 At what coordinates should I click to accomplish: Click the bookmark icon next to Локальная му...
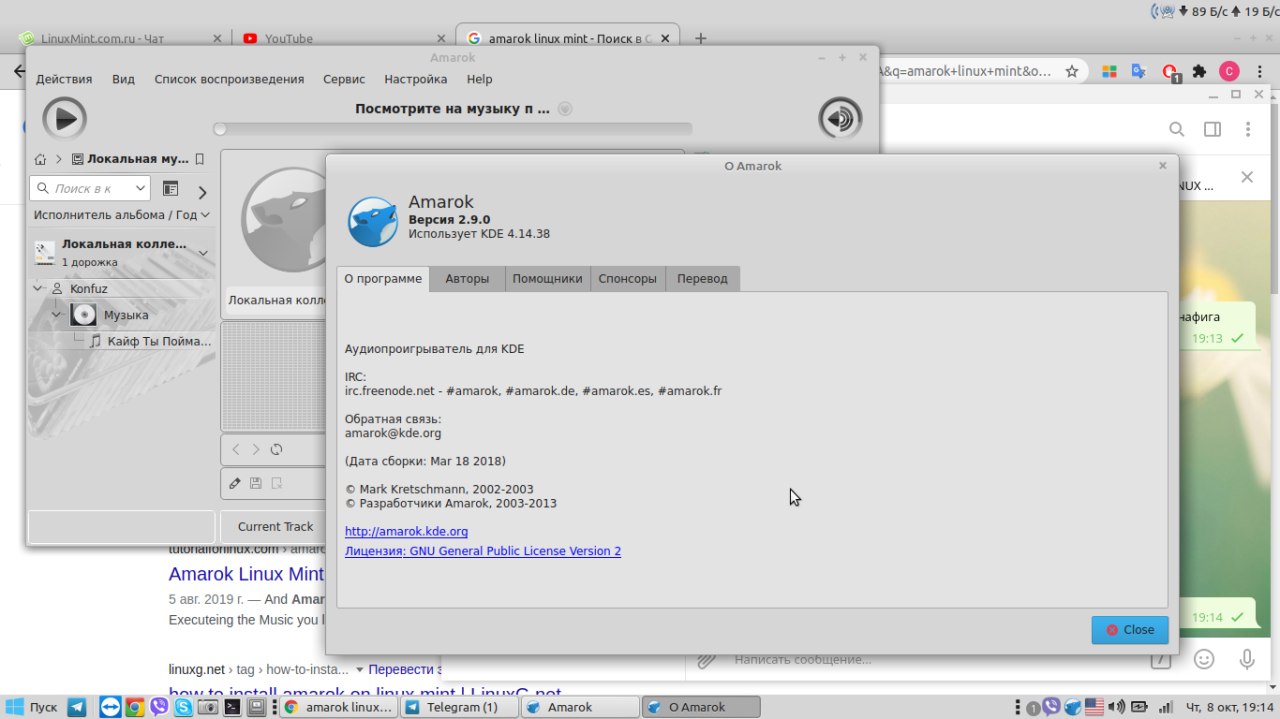pos(200,159)
